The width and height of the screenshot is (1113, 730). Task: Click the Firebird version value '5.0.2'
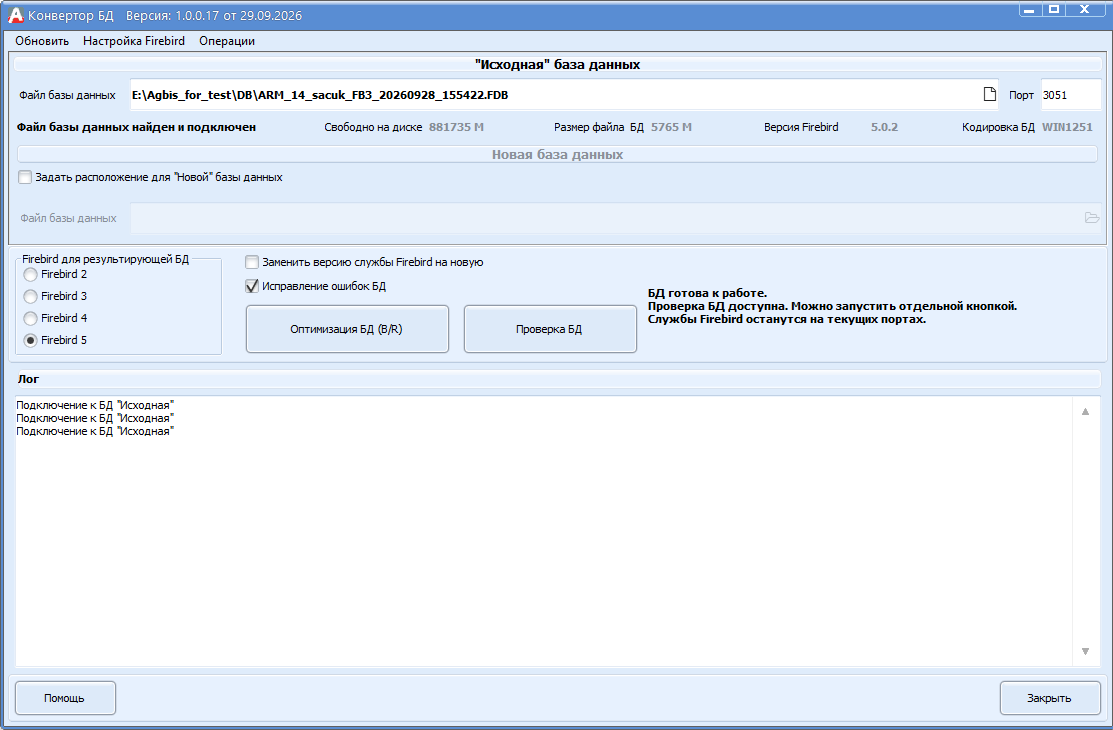pos(884,127)
